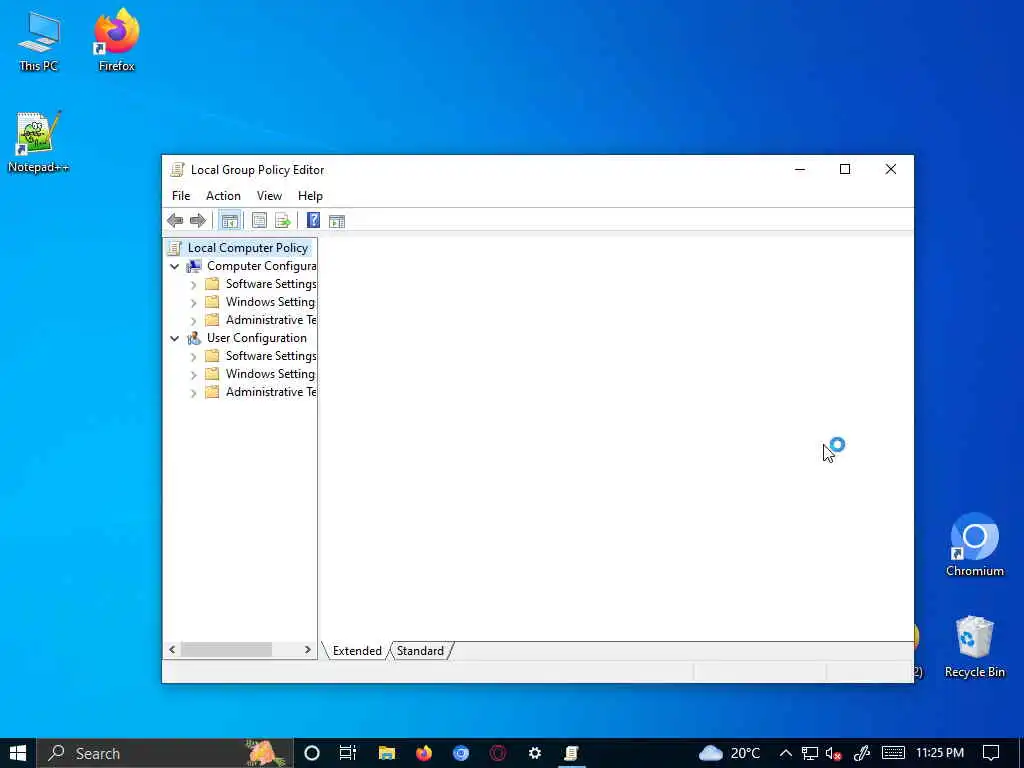Click the 11:25 PM clock
1024x768 pixels.
click(x=940, y=753)
